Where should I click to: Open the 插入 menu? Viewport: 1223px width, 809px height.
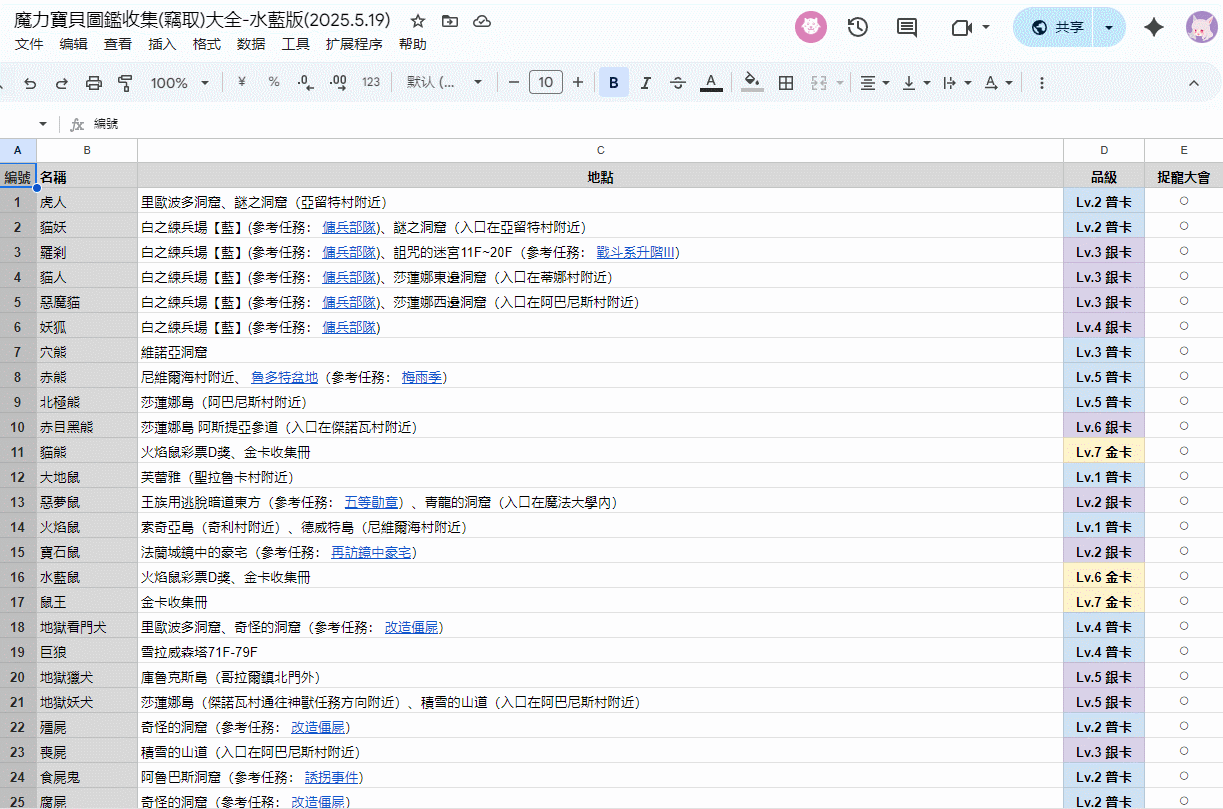tap(162, 44)
